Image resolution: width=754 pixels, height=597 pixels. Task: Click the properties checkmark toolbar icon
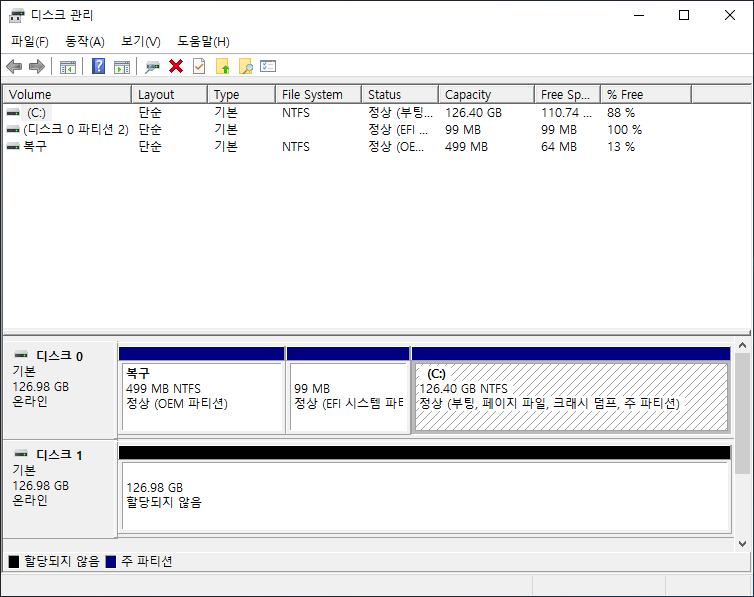click(x=199, y=66)
